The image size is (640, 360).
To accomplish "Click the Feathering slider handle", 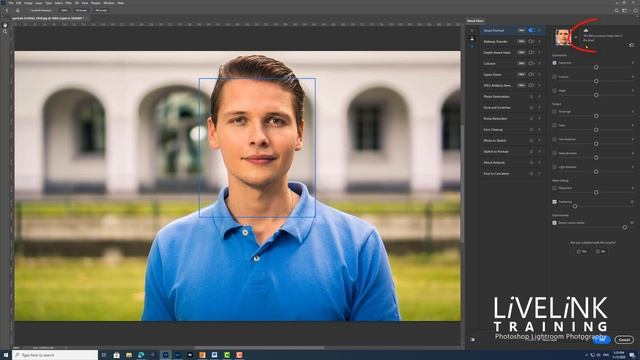I will pyautogui.click(x=575, y=207).
